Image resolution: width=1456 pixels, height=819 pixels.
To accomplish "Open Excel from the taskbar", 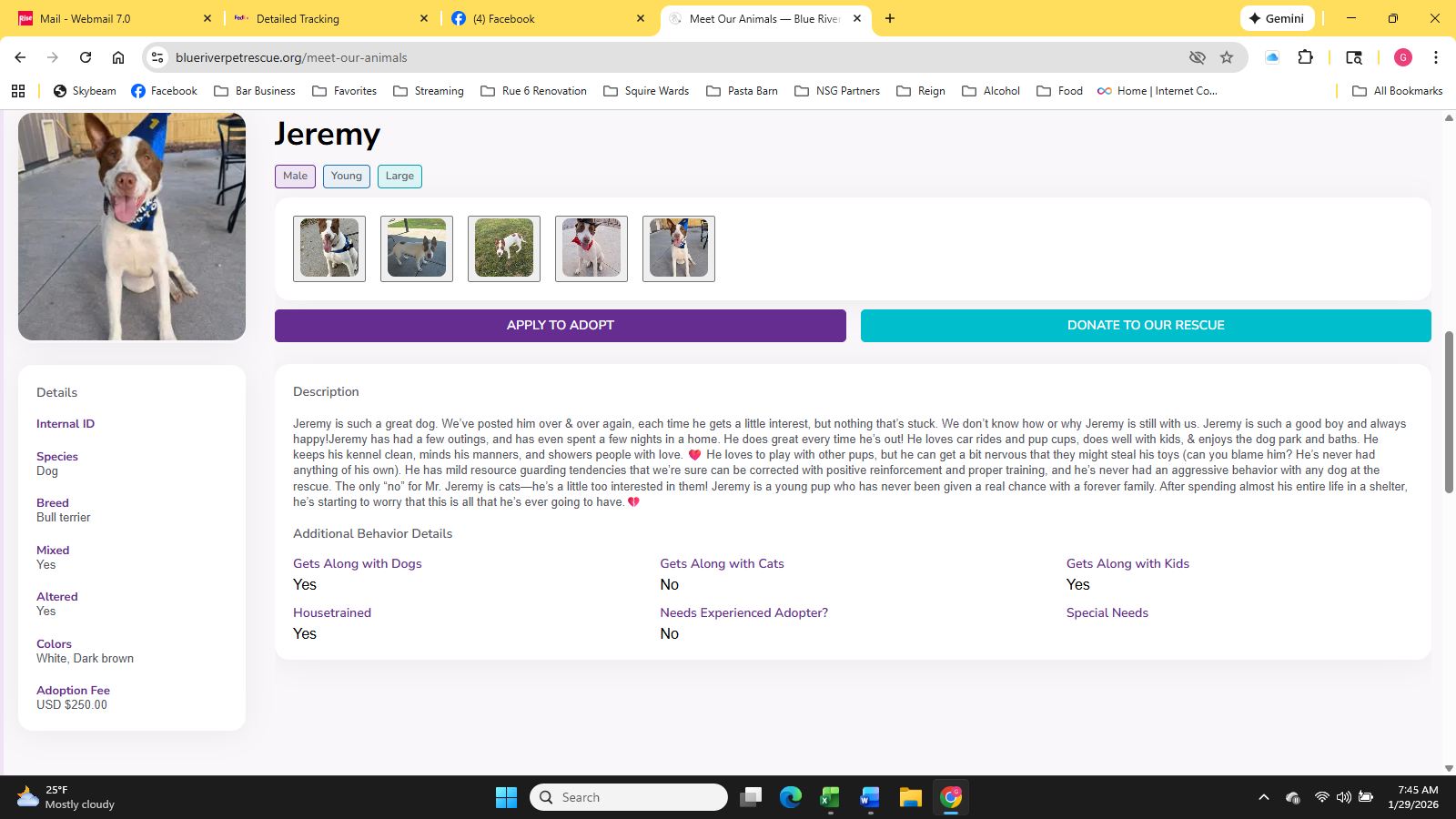I will point(830,797).
